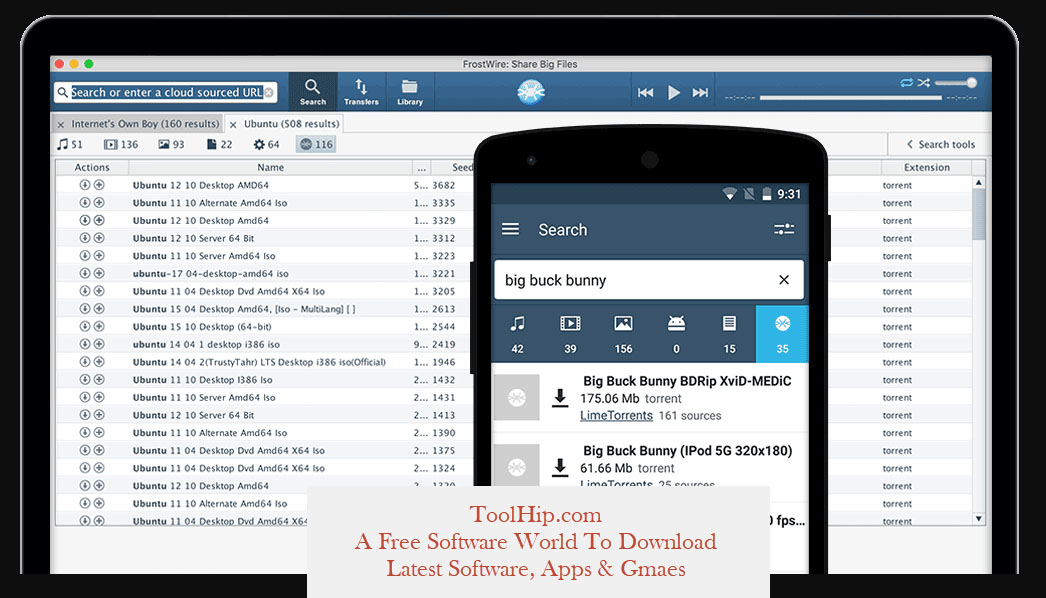The height and width of the screenshot is (598, 1046).
Task: Close the Ubuntu results tab
Action: coord(233,124)
